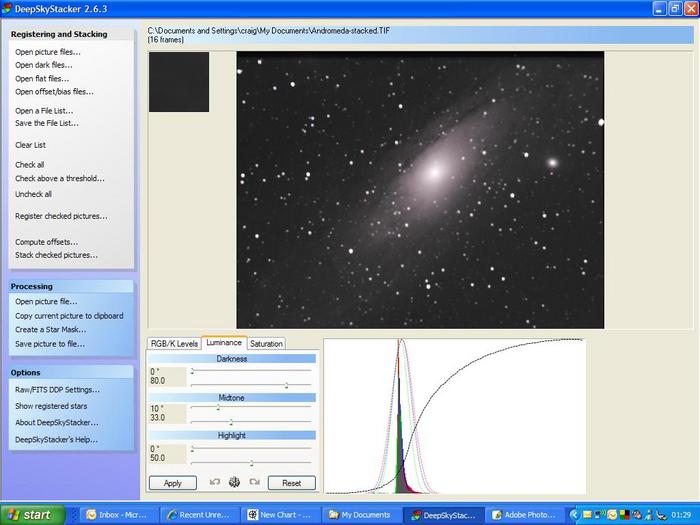Adjust the Highlight 50.0 slider
Viewport: 700px width, 525px height.
(251, 463)
